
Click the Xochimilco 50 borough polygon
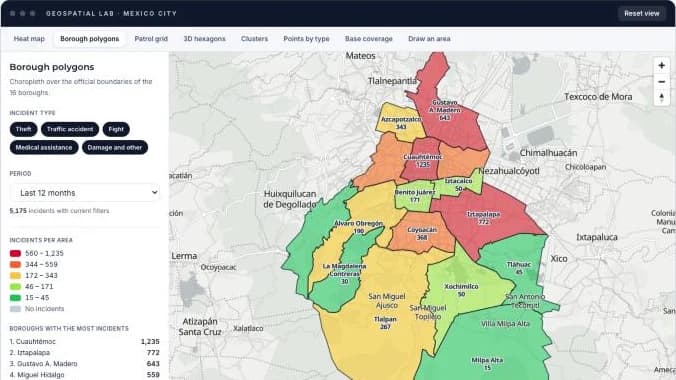[x=461, y=290]
